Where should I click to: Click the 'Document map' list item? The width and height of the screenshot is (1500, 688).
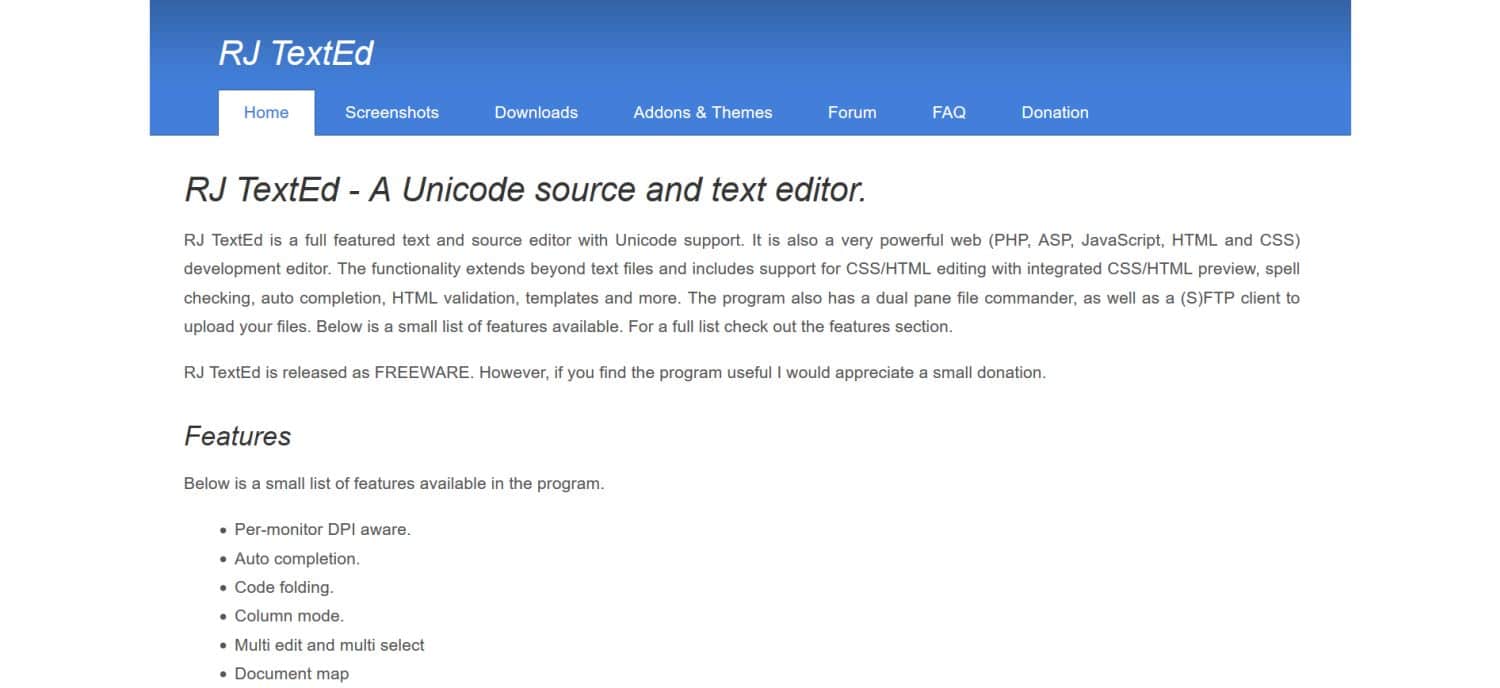click(x=291, y=674)
